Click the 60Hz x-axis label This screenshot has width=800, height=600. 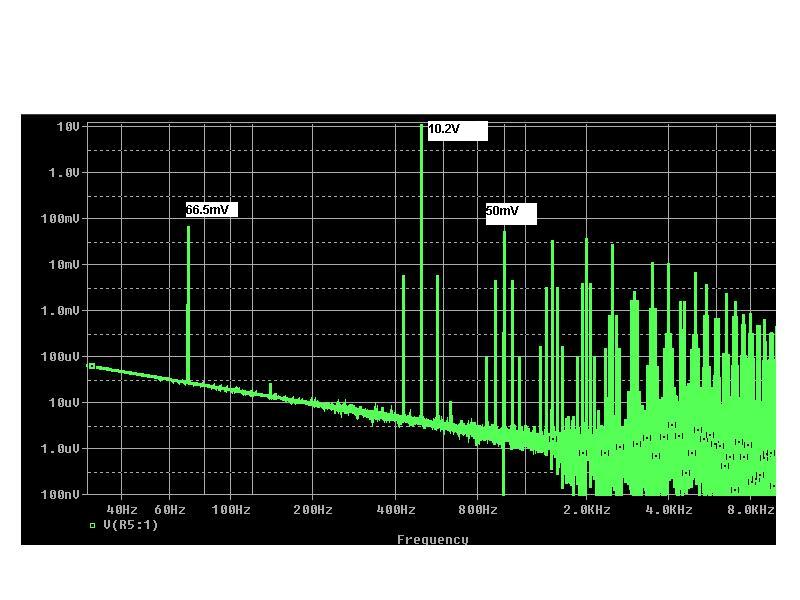(170, 510)
